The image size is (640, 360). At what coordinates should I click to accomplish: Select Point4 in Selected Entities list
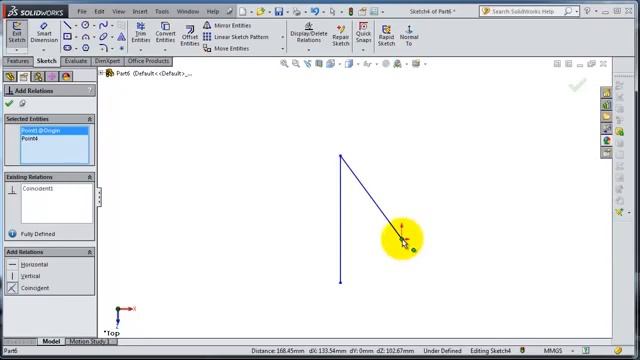pos(54,138)
